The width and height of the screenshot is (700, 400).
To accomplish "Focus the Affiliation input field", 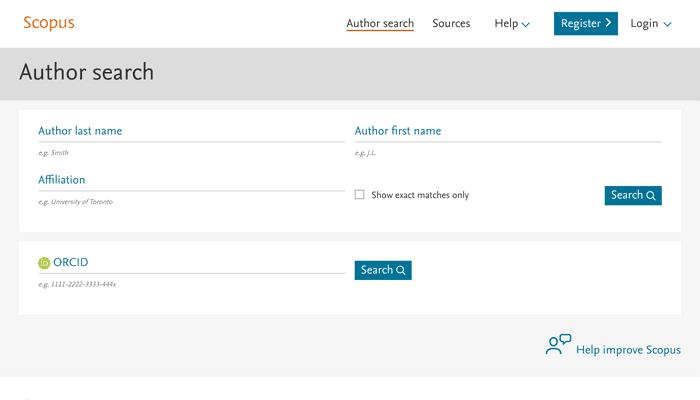I will pos(191,180).
